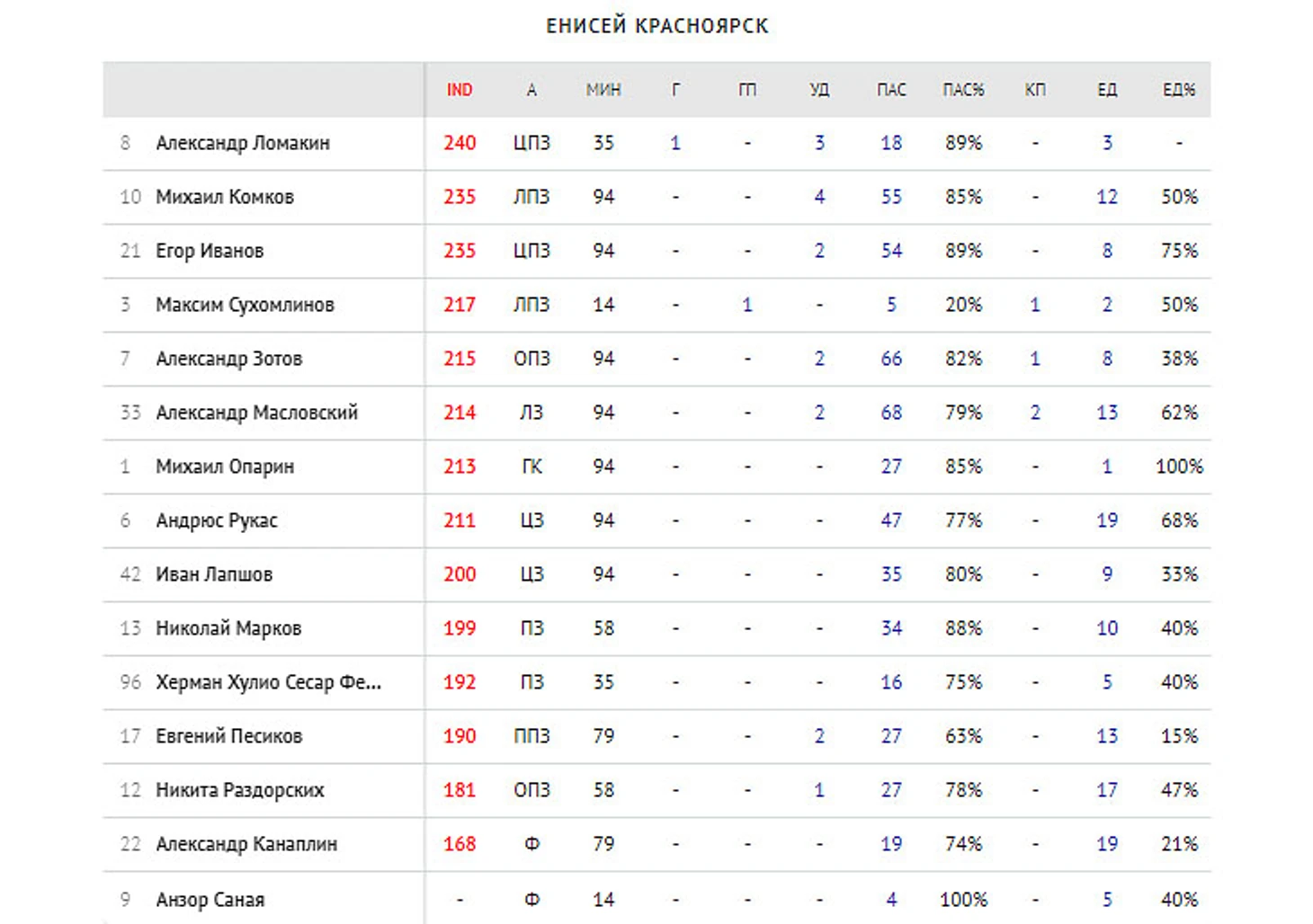Open player Андрюс Рукас
Image resolution: width=1313 pixels, height=924 pixels.
[217, 520]
